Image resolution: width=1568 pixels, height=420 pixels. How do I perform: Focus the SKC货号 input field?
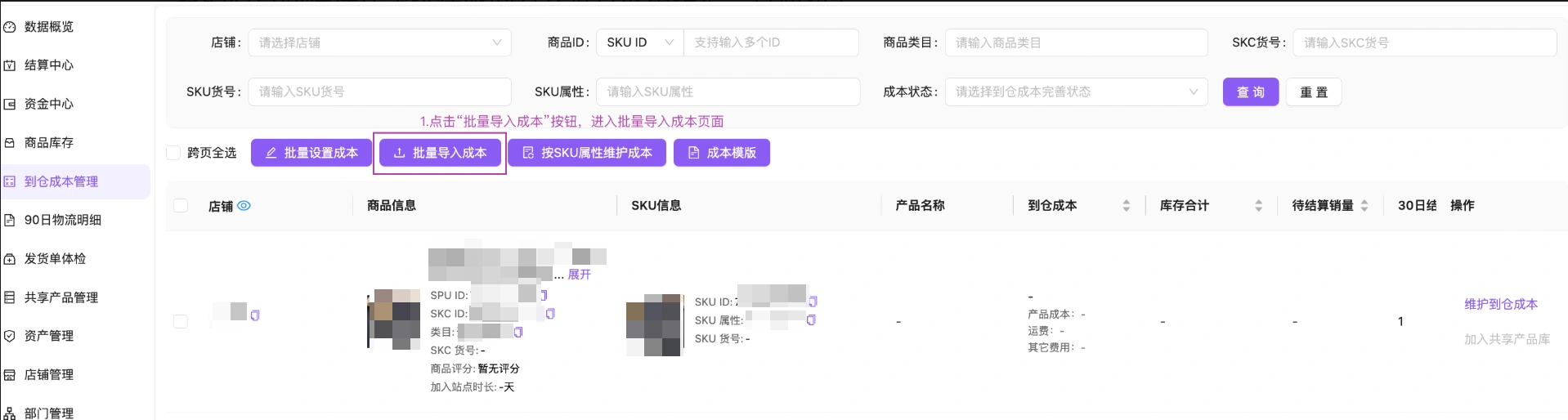point(1424,42)
